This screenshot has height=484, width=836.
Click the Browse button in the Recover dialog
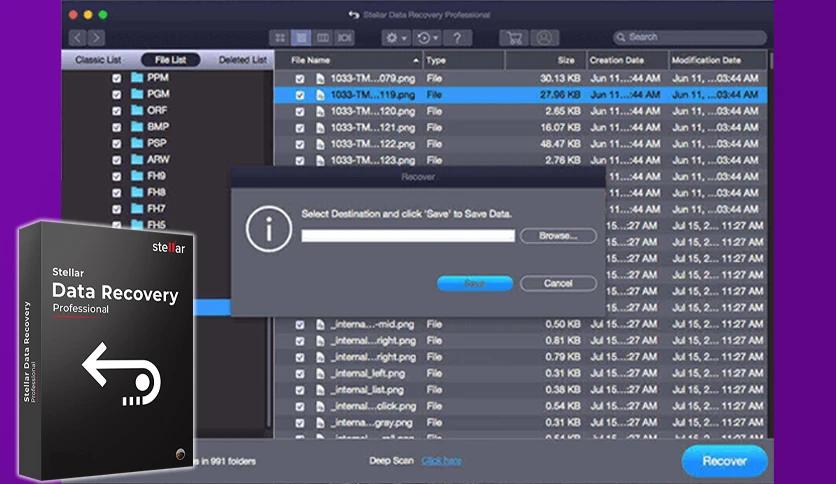pyautogui.click(x=558, y=236)
